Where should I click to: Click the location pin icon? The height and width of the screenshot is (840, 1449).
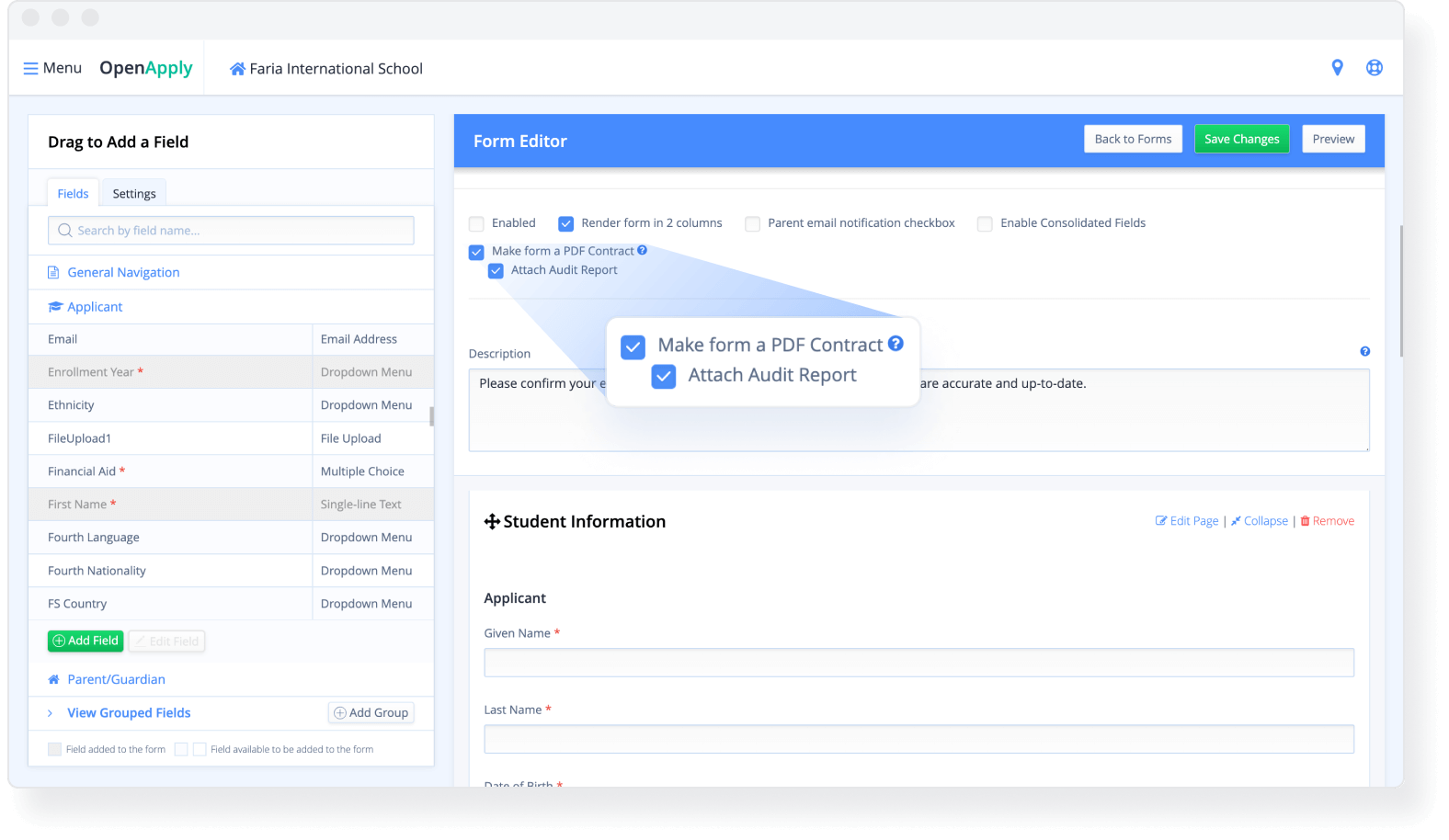click(x=1337, y=68)
